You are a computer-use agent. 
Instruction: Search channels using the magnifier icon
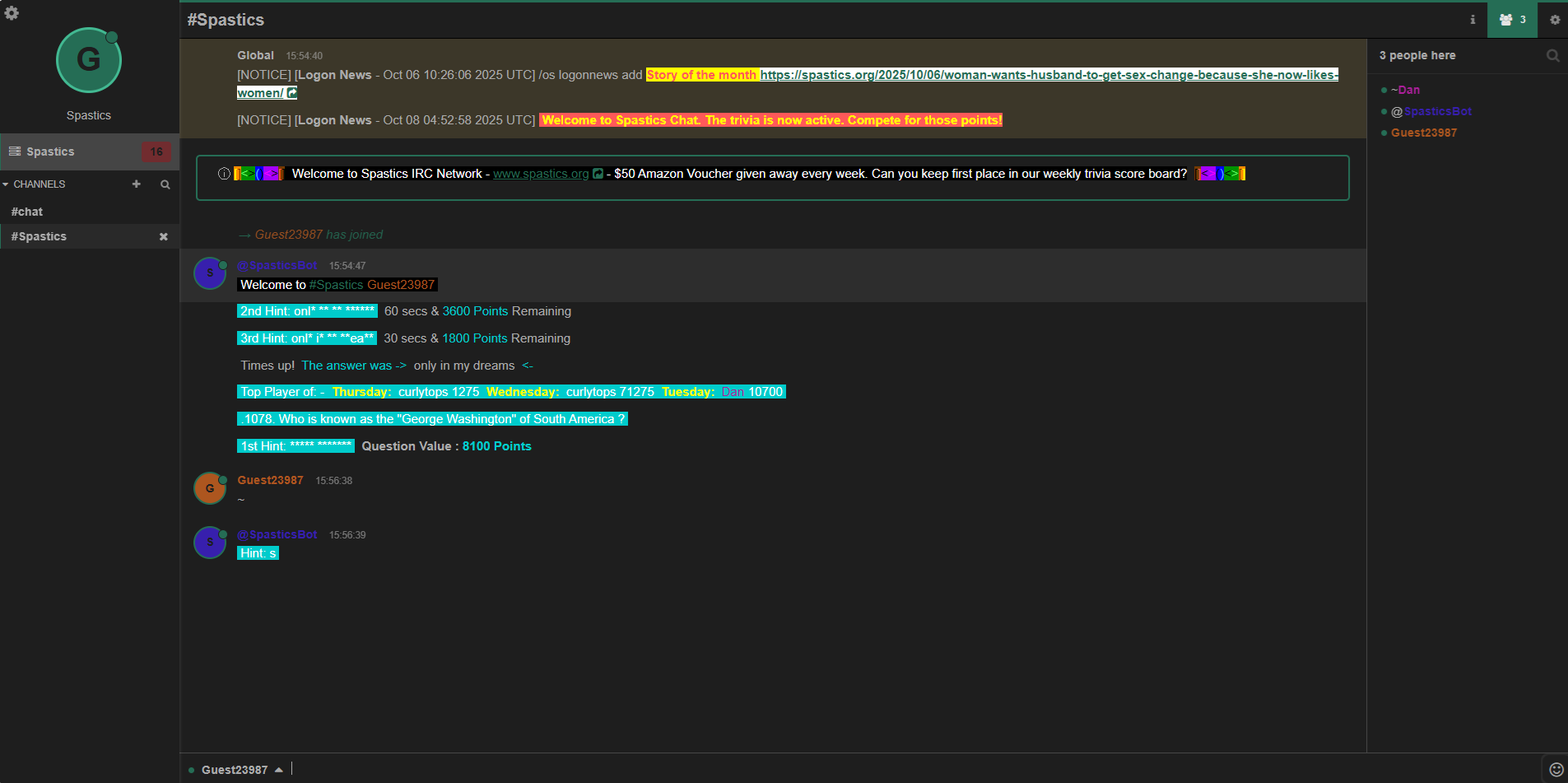[165, 184]
